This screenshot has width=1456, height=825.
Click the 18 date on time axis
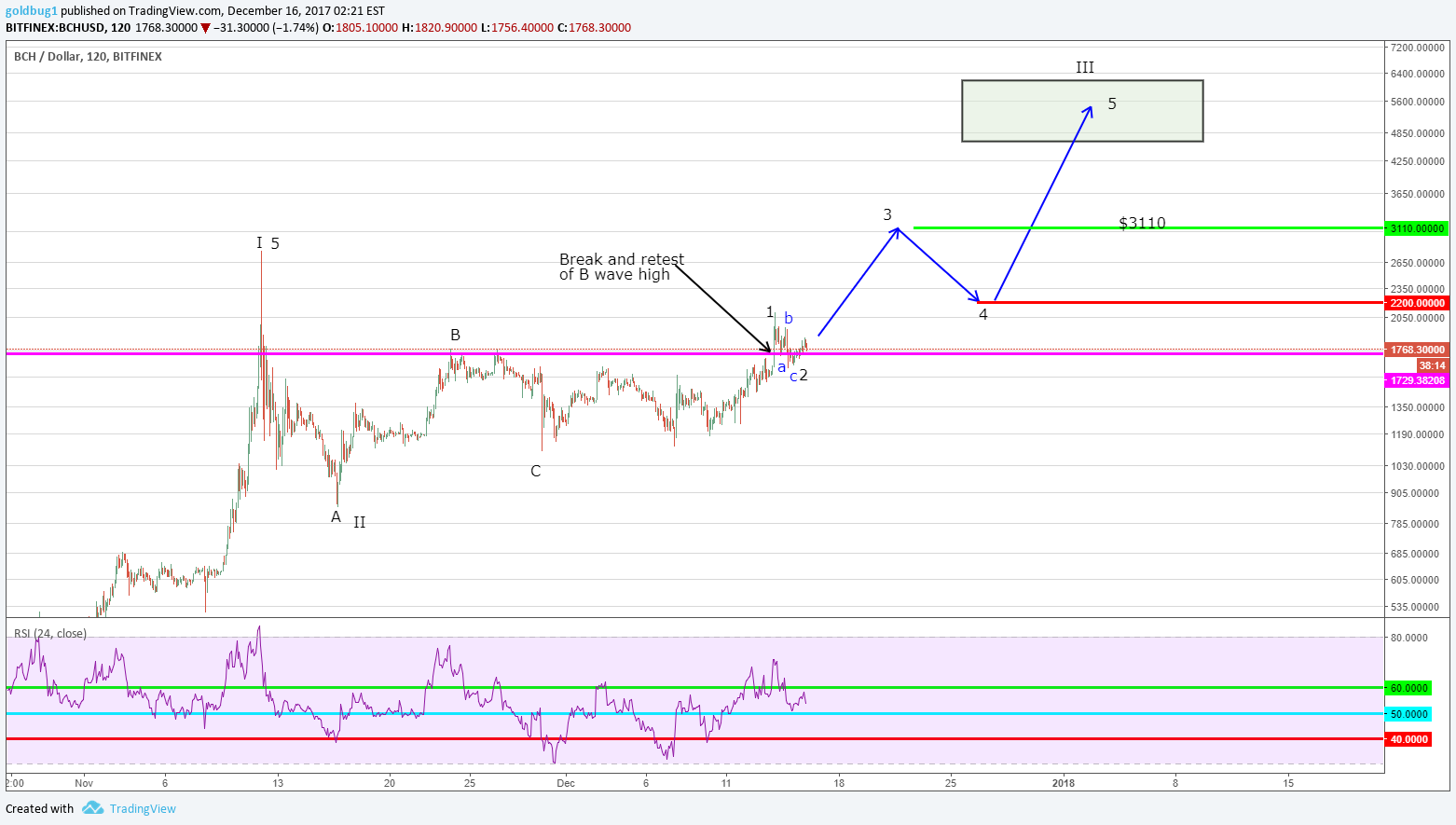(x=839, y=783)
